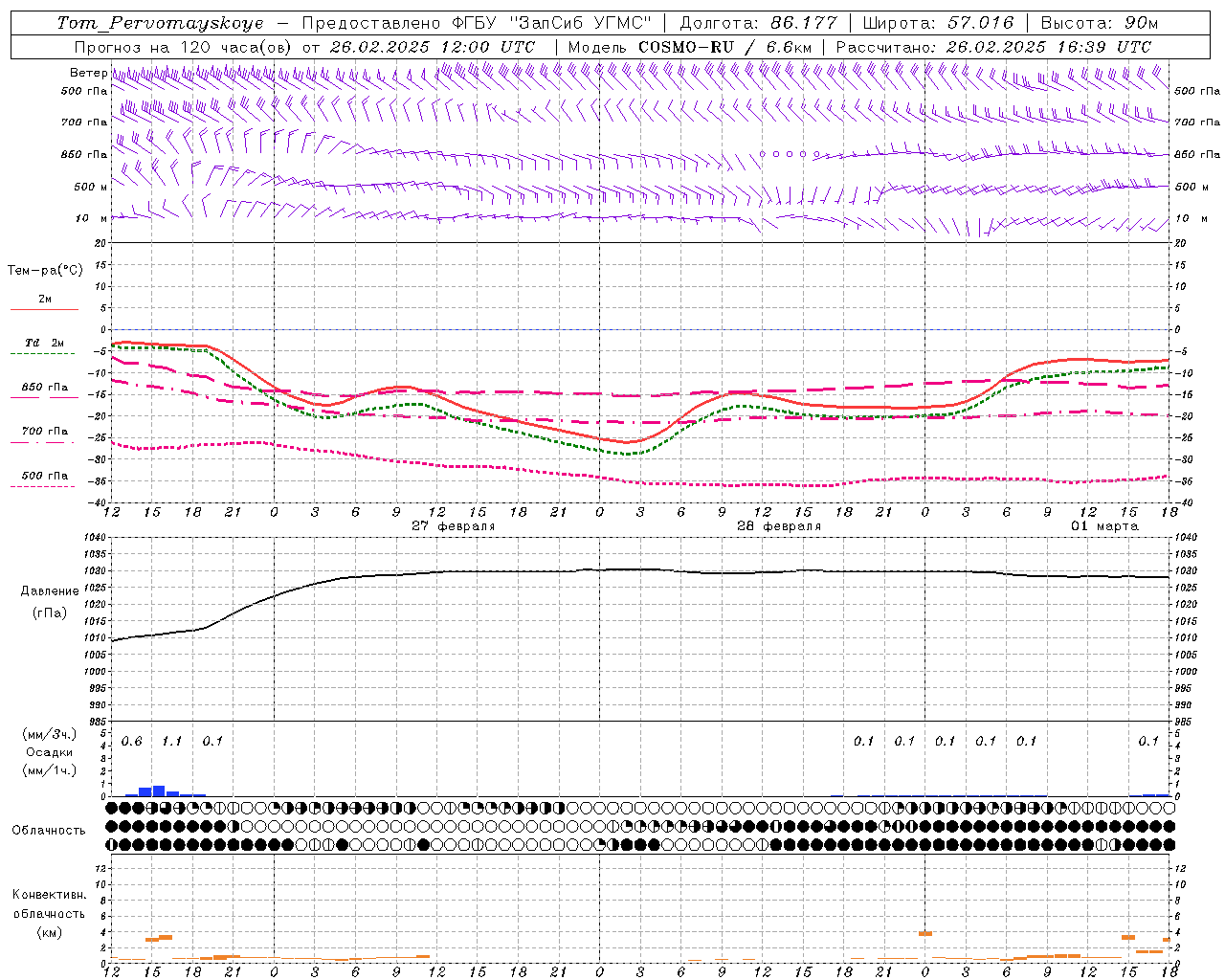Click the Долгота: 86.177 value
This screenshot has width=1225, height=980.
coord(758,23)
